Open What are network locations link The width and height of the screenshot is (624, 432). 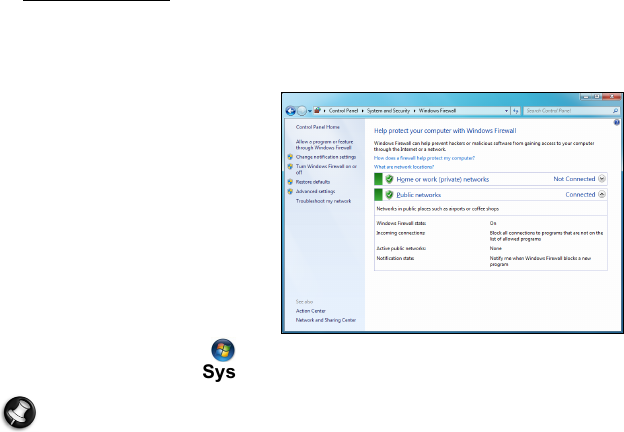pos(404,167)
